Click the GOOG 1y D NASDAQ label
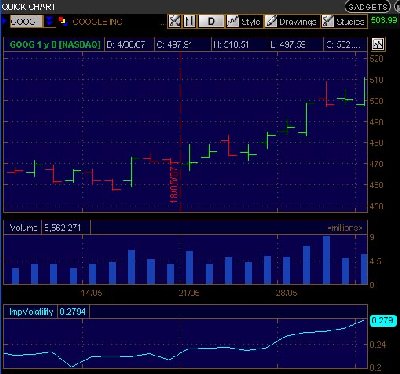 (55, 45)
